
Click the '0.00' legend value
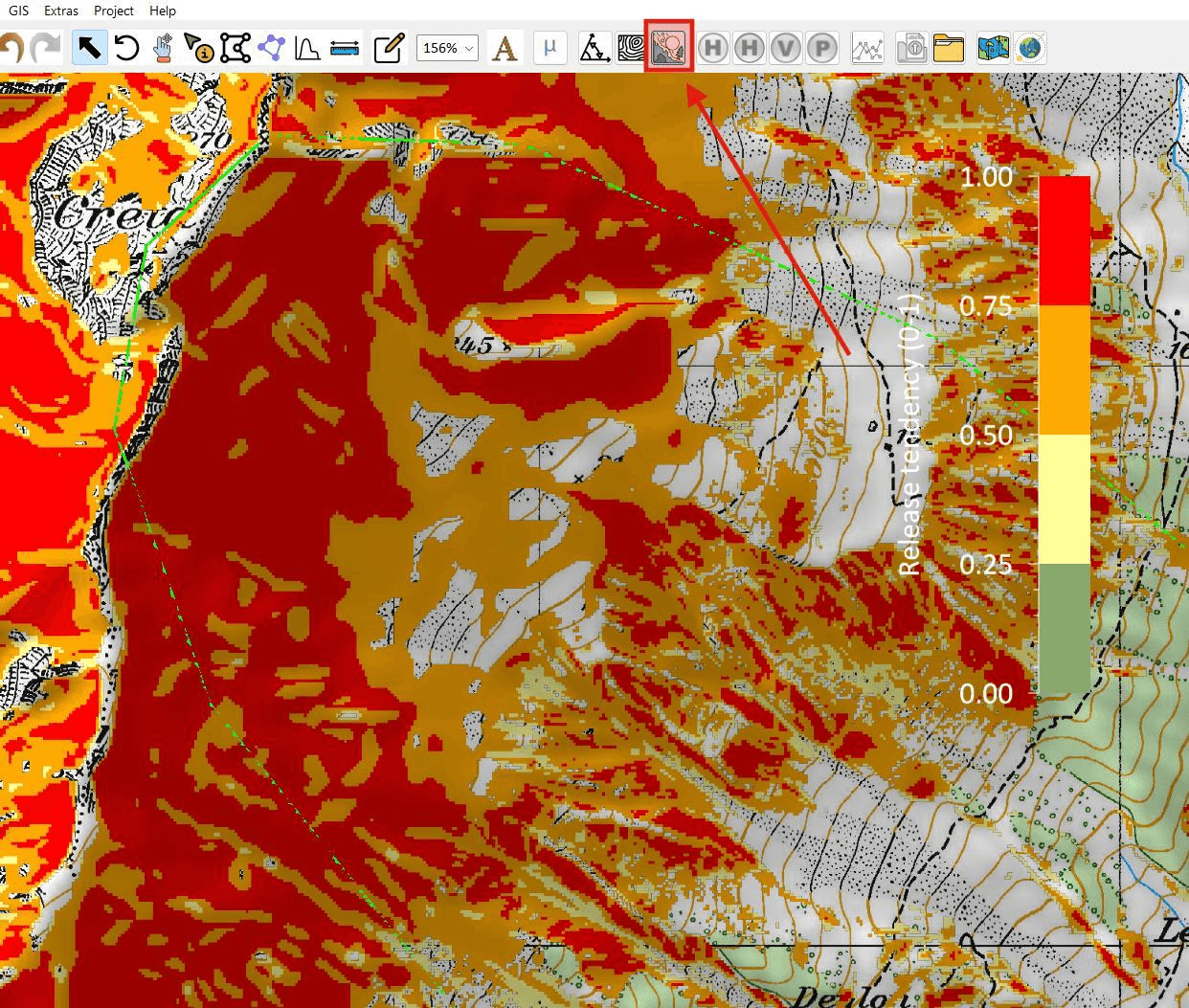tap(986, 693)
